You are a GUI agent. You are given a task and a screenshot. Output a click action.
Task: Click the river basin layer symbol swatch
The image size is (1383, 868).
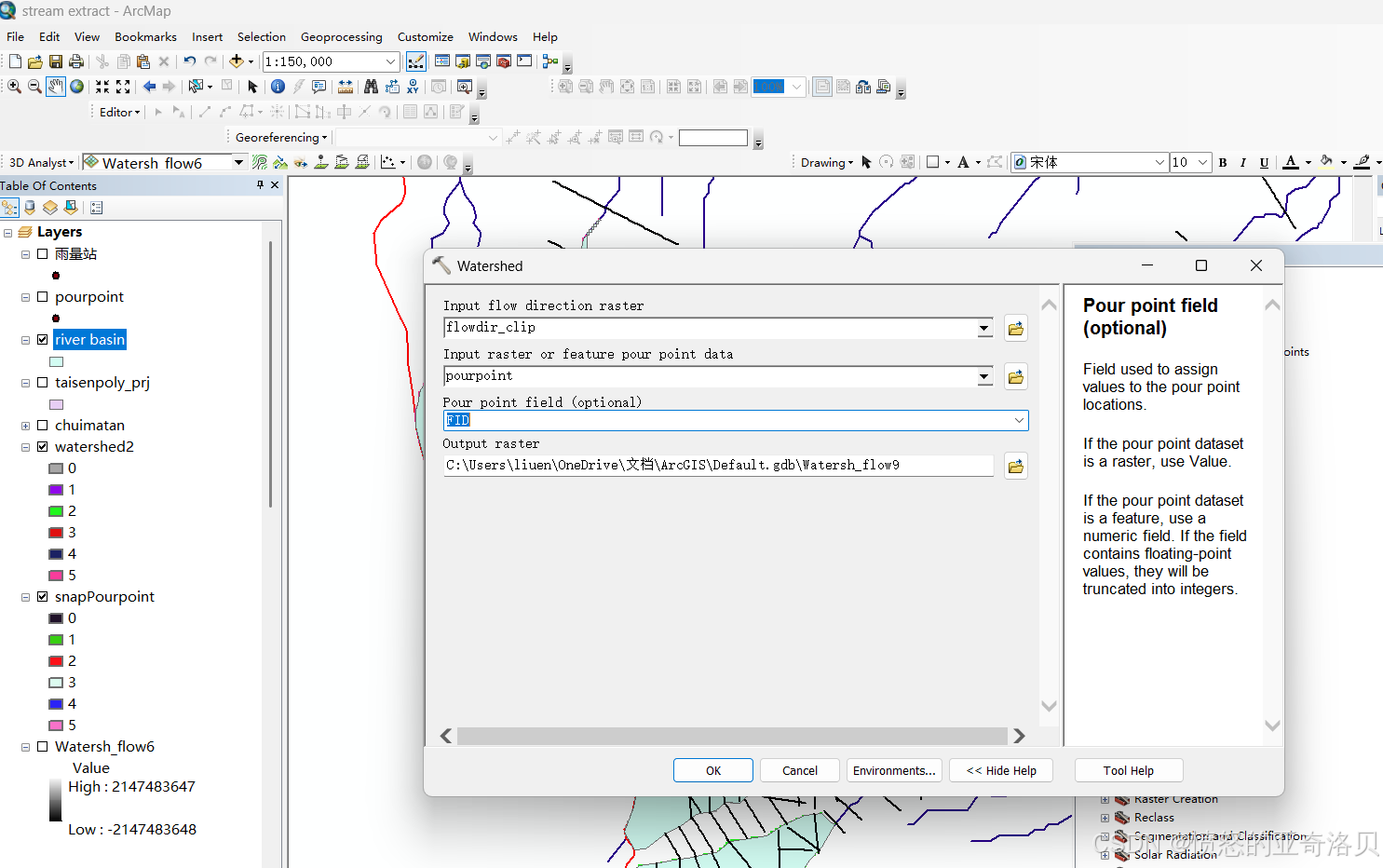tap(56, 361)
